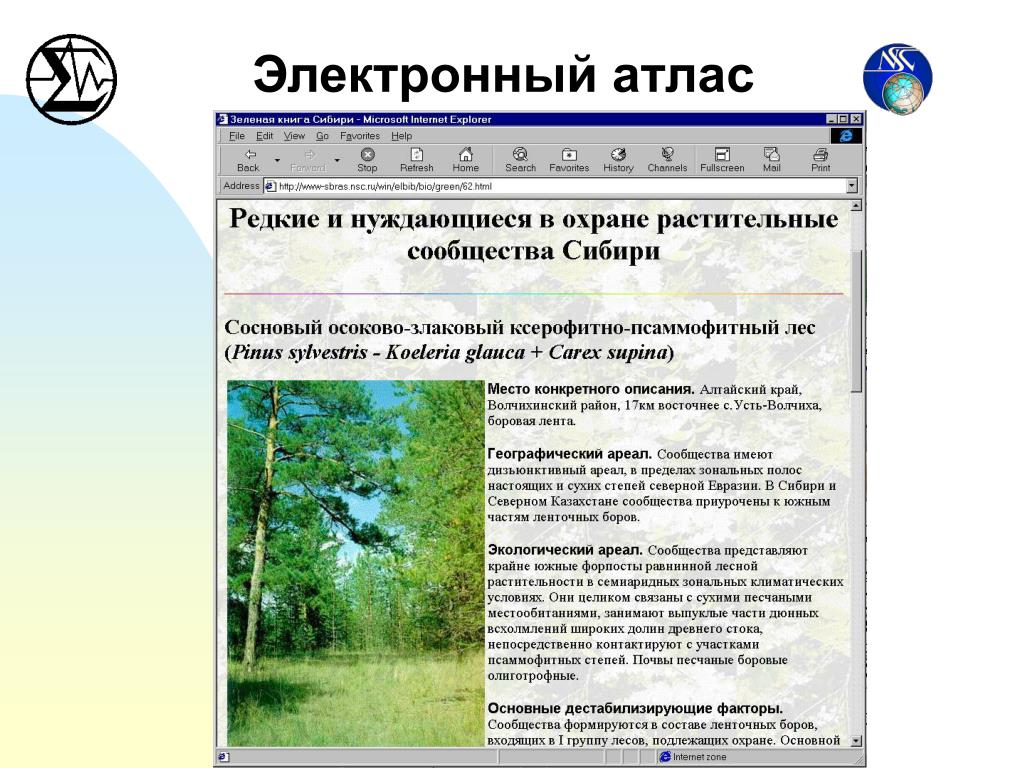Click the scrollbar up arrow

tap(856, 206)
